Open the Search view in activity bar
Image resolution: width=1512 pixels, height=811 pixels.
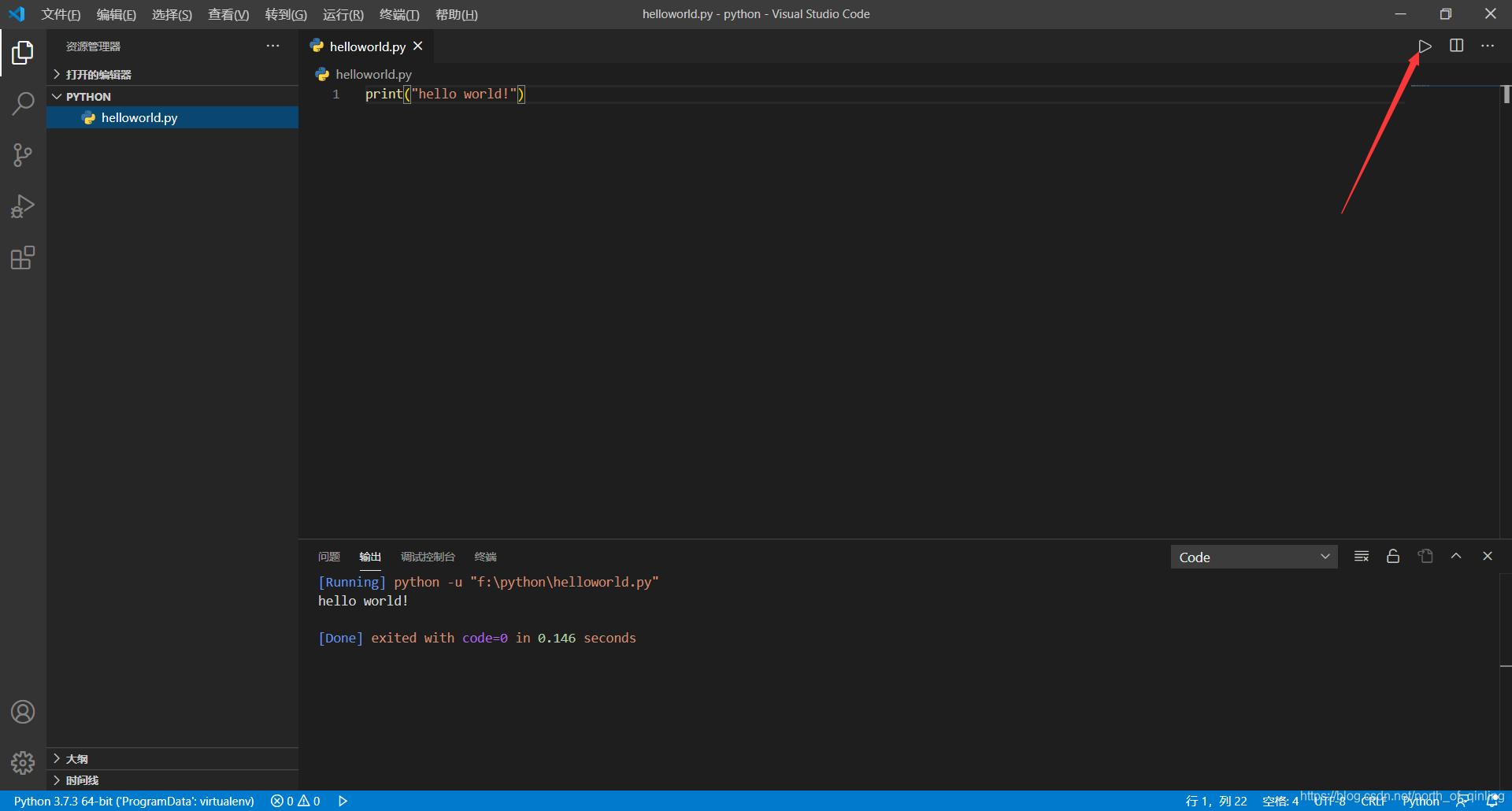click(23, 103)
